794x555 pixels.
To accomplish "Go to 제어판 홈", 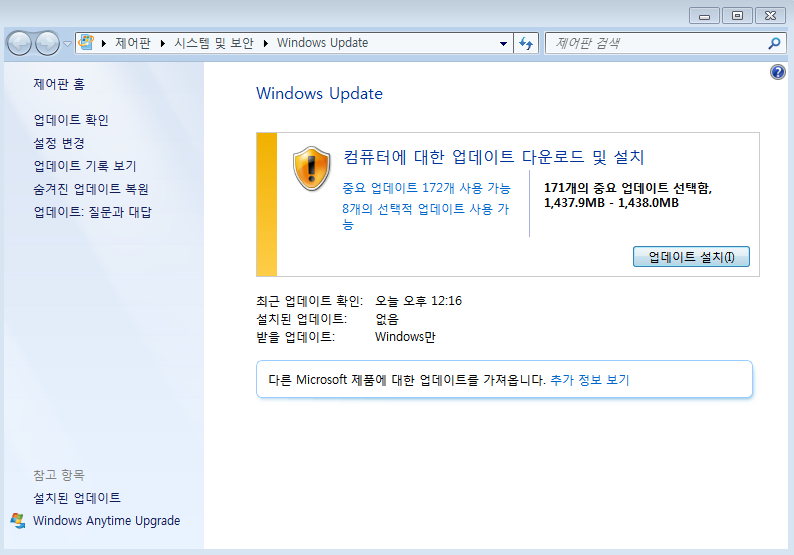I will [x=59, y=84].
